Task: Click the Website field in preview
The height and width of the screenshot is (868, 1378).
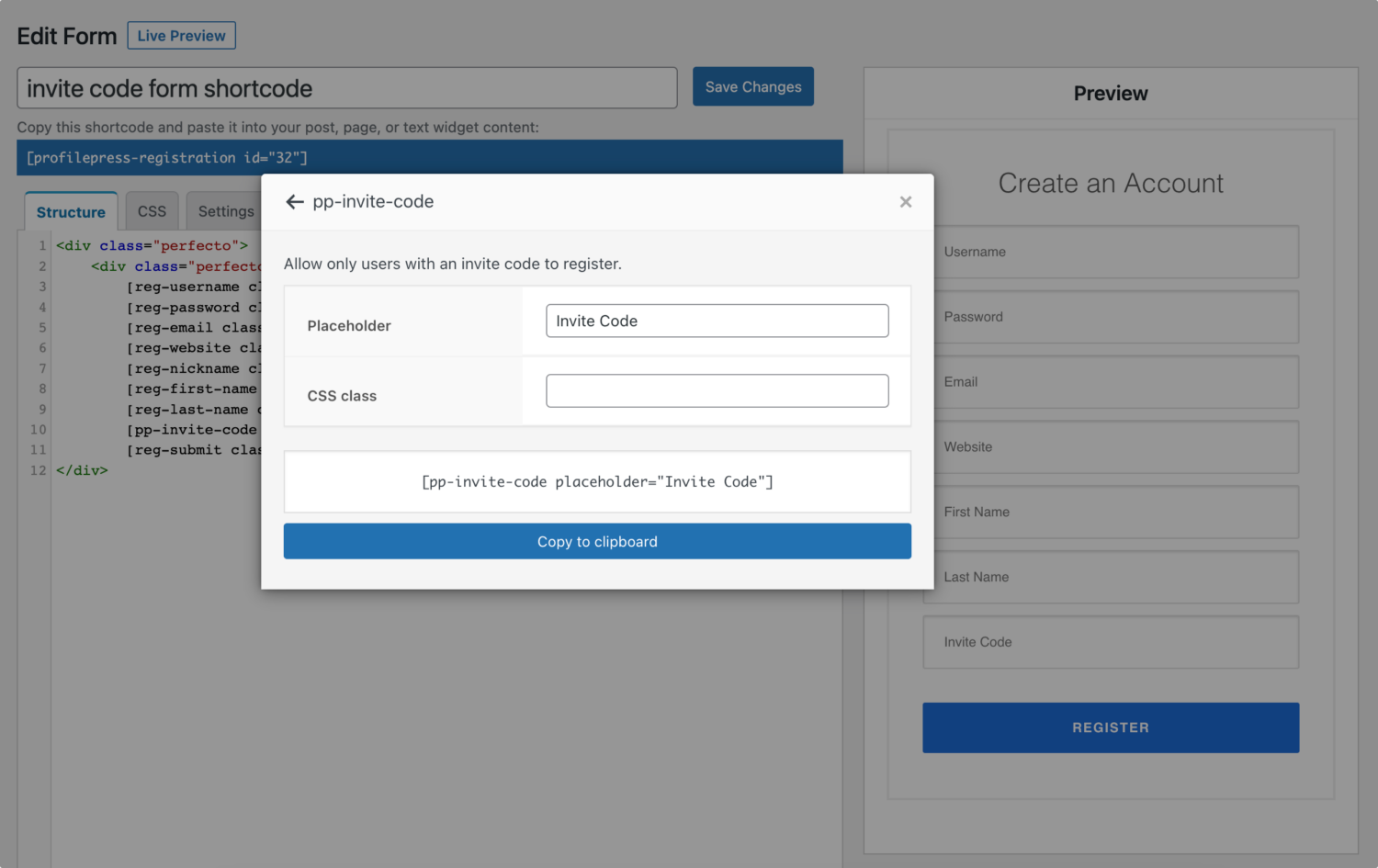Action: click(x=1111, y=447)
